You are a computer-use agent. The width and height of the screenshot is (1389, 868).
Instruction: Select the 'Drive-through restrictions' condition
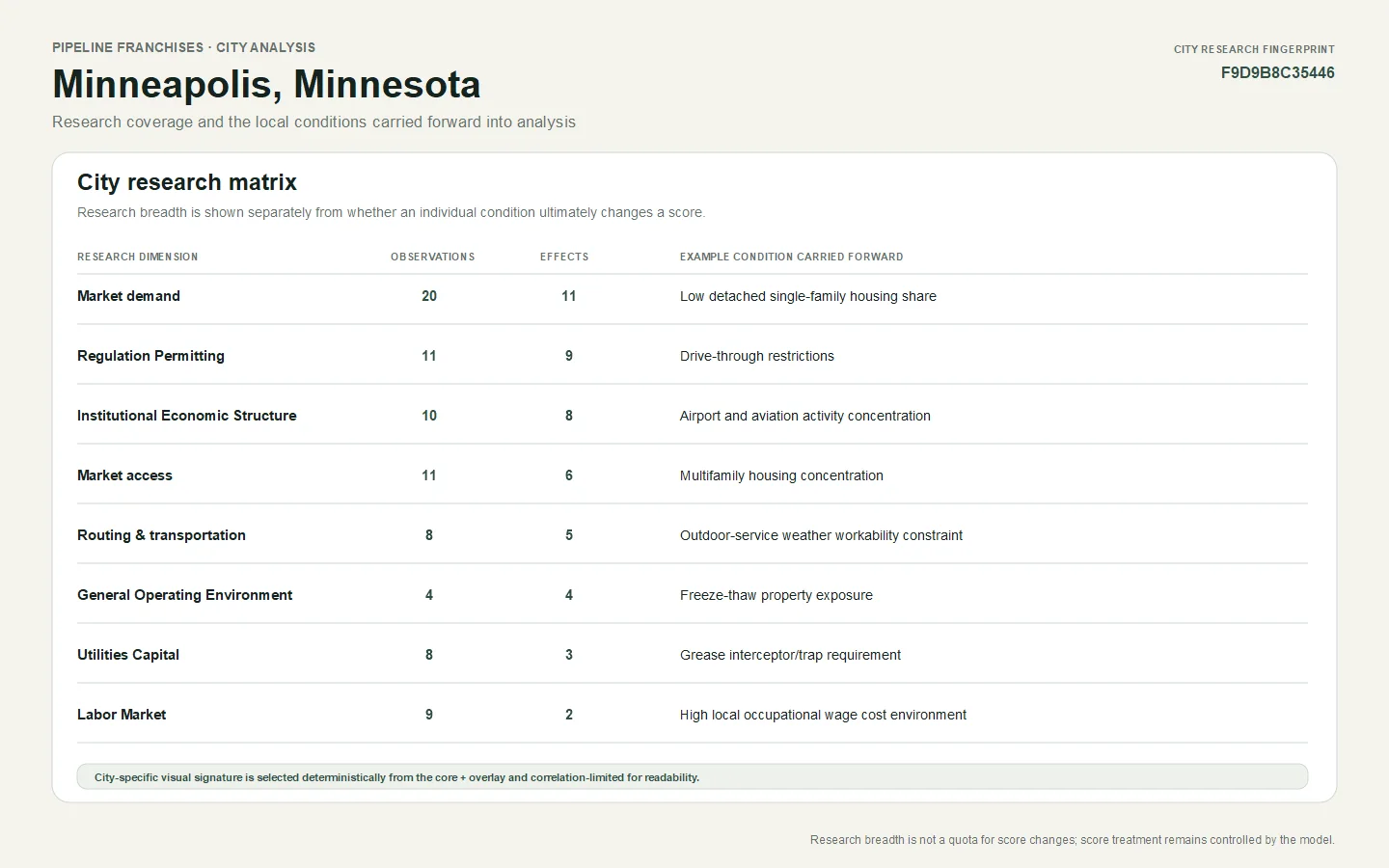coord(757,356)
